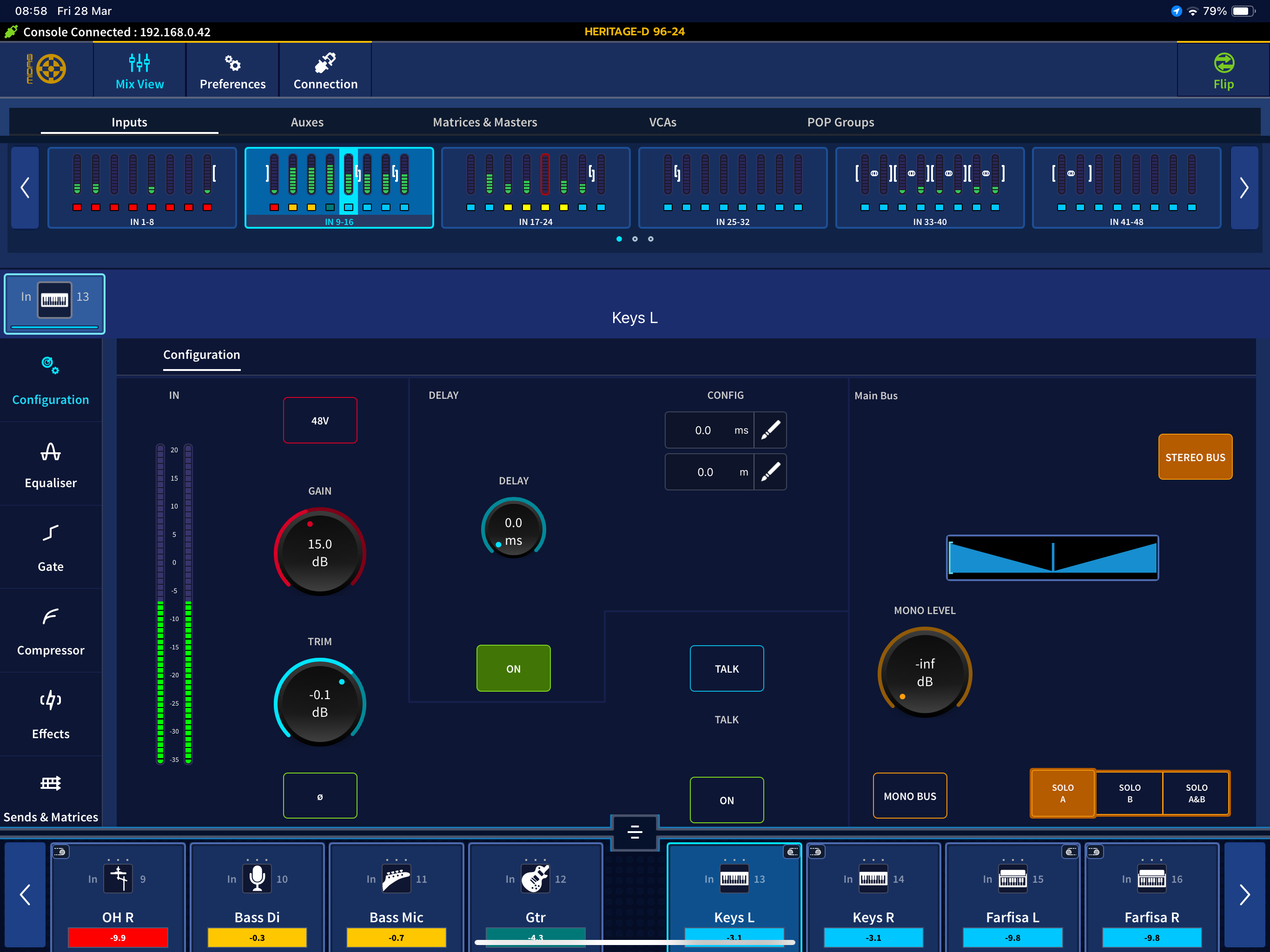This screenshot has width=1270, height=952.
Task: Jump to second page dot of banks
Action: coord(635,239)
